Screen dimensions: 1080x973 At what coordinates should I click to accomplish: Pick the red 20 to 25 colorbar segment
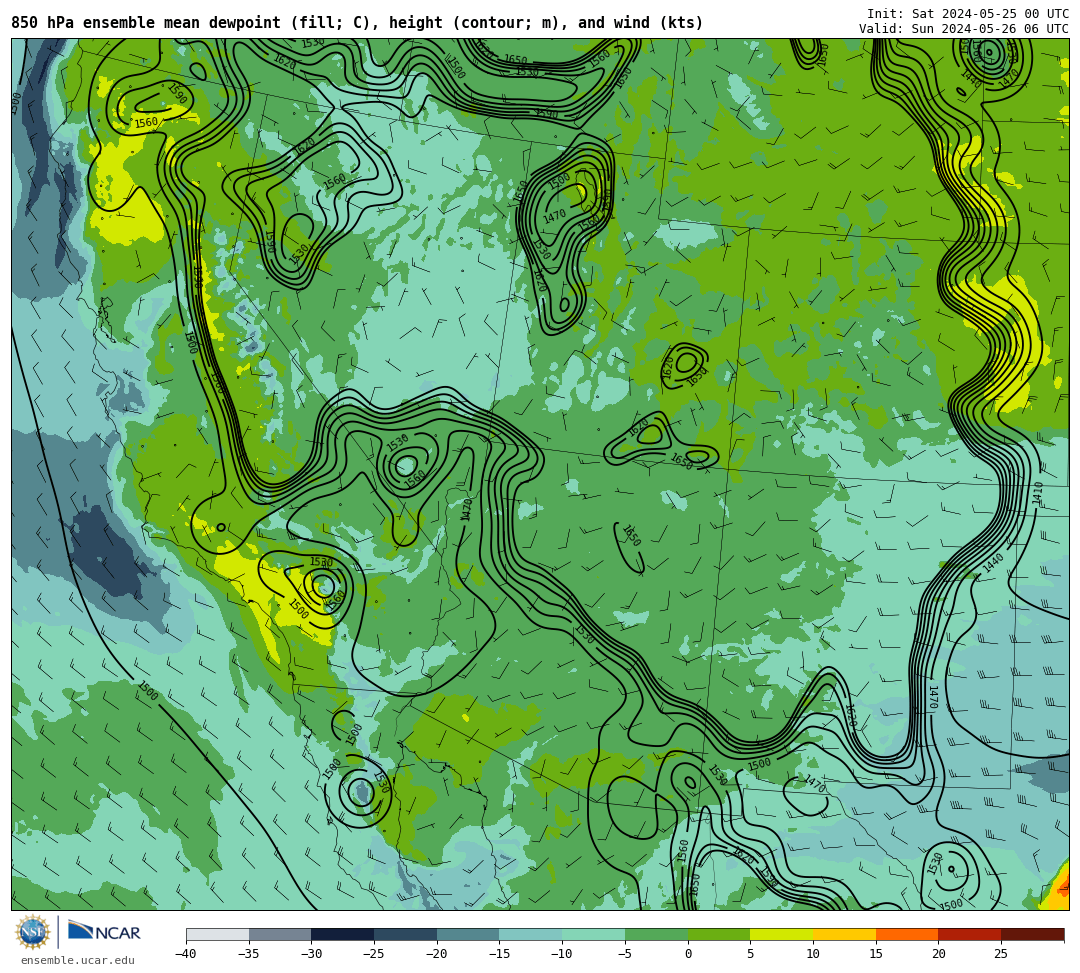pyautogui.click(x=970, y=934)
